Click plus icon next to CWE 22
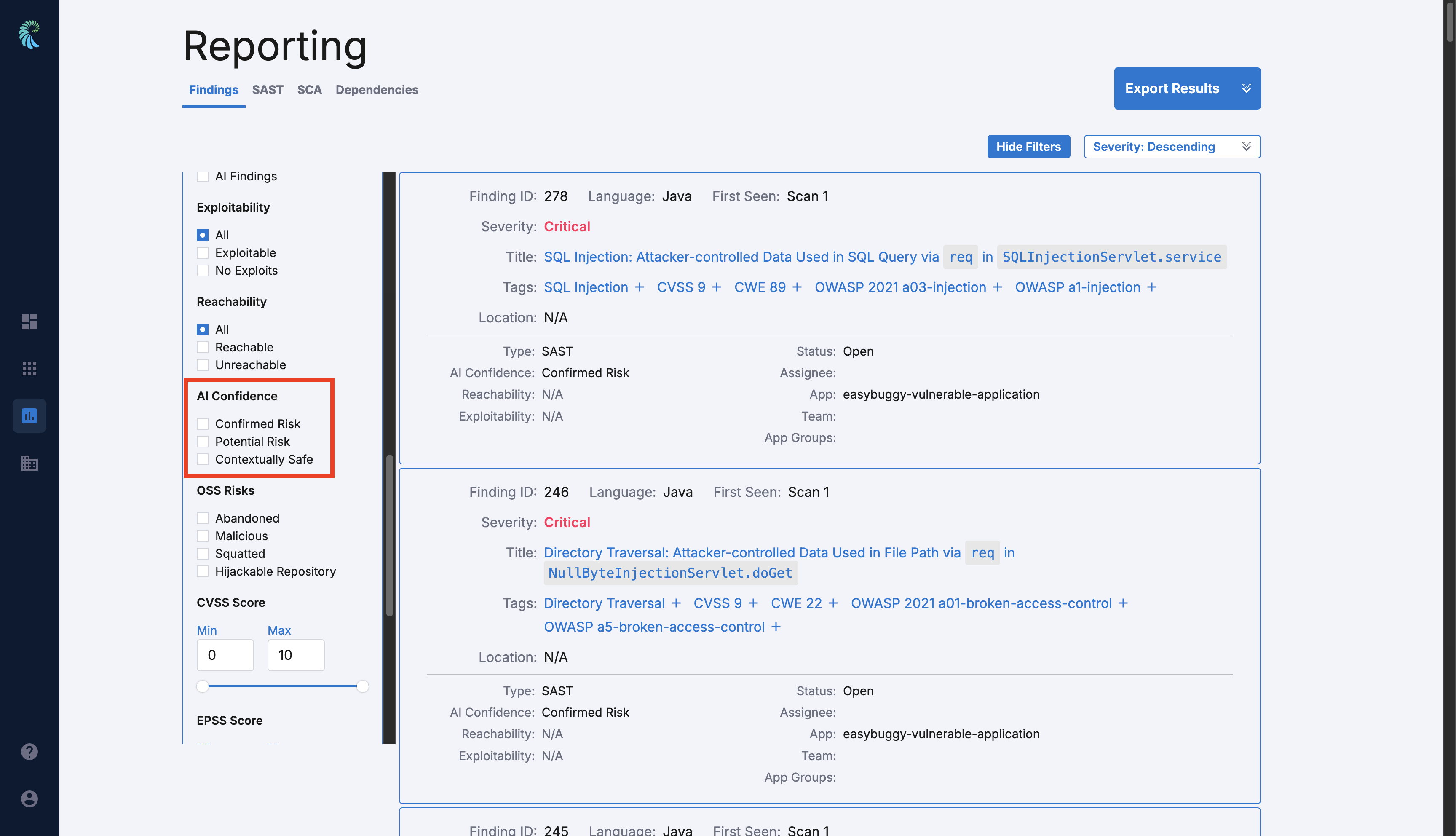1456x836 pixels. [x=833, y=603]
